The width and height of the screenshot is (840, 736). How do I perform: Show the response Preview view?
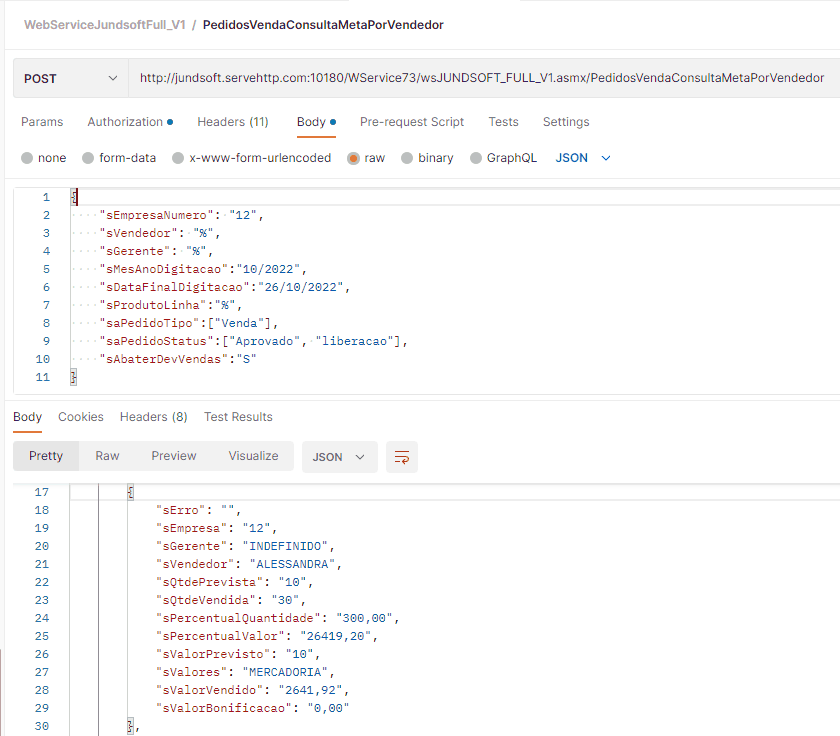174,456
